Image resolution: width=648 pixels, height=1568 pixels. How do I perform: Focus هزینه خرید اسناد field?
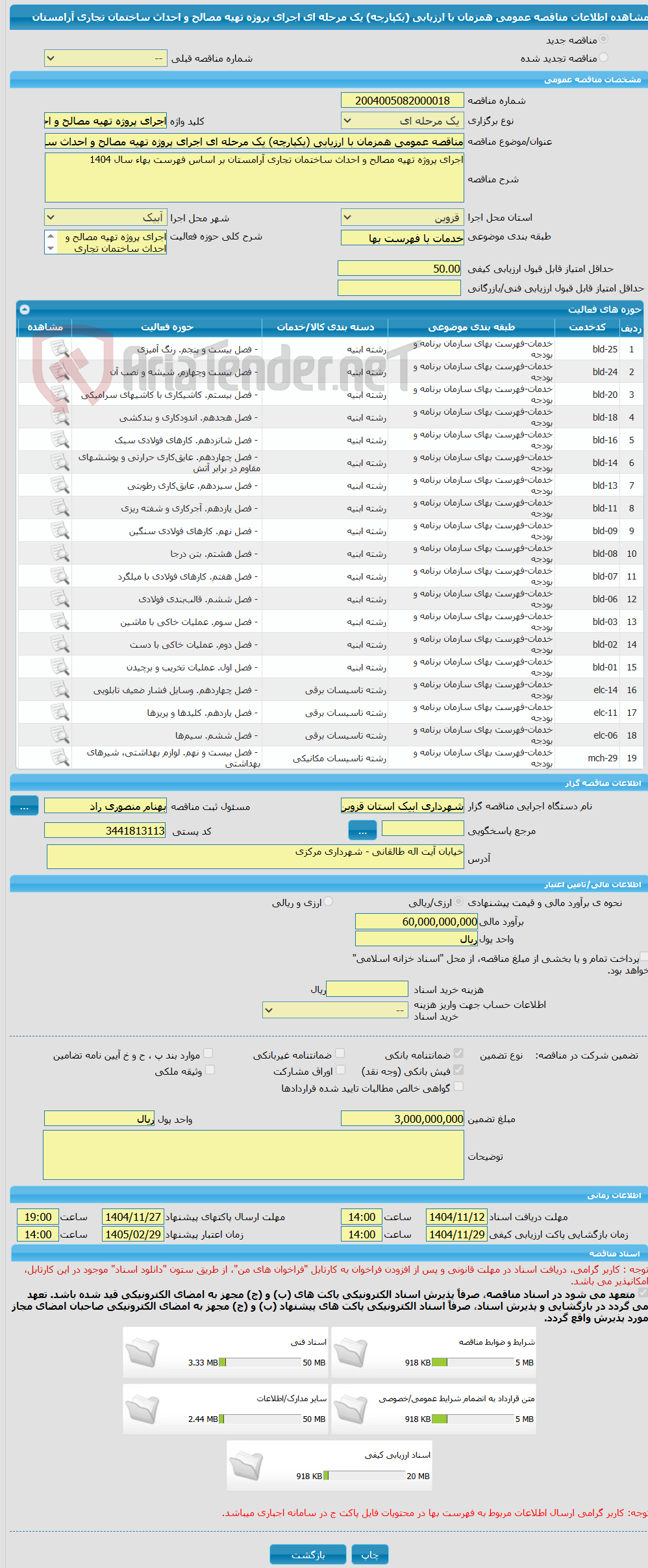pyautogui.click(x=367, y=989)
